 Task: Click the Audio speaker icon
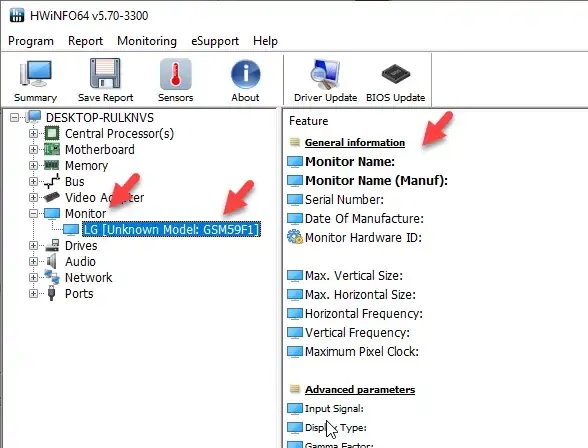pos(52,261)
